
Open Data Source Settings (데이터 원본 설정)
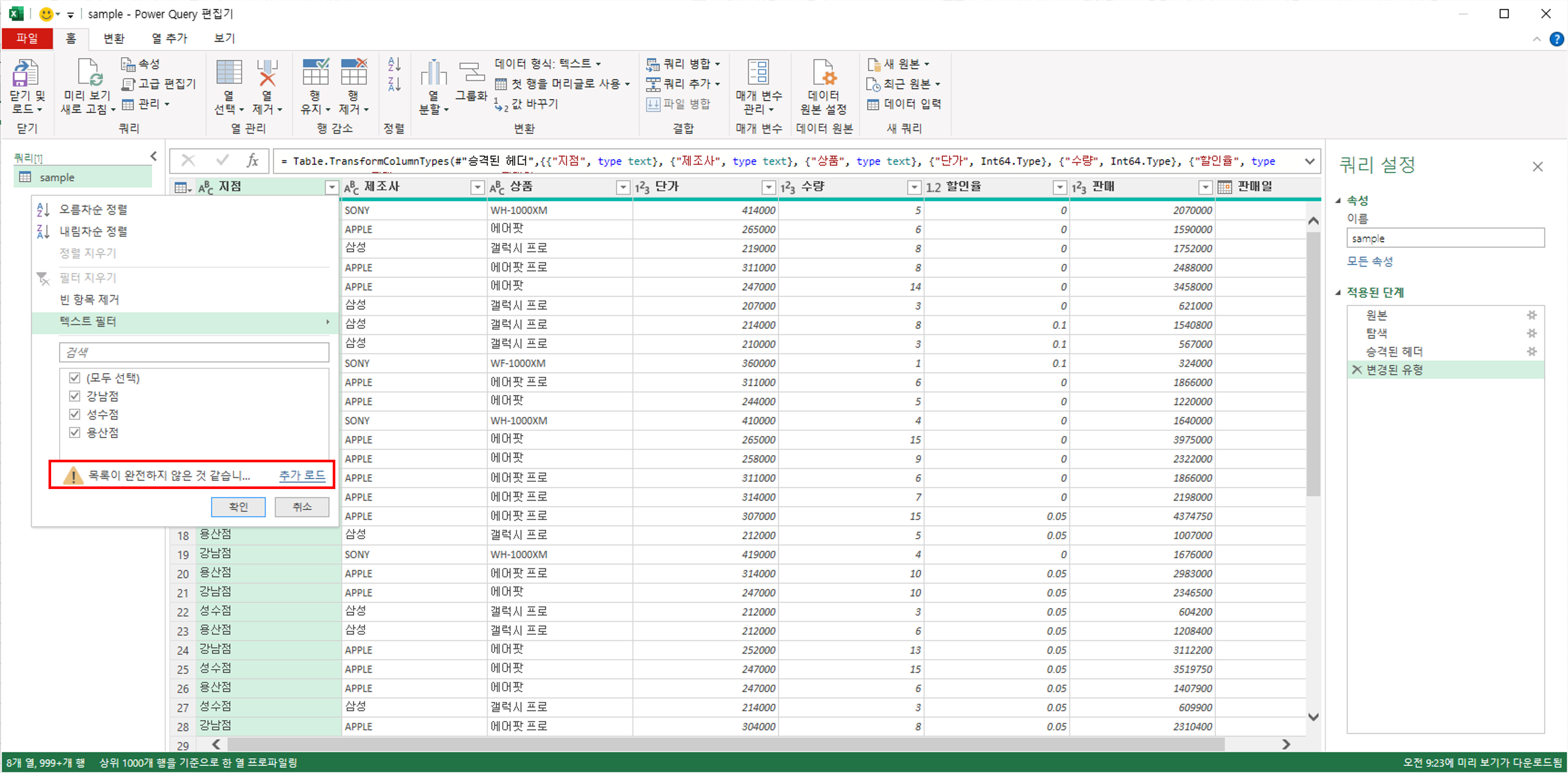coord(823,74)
